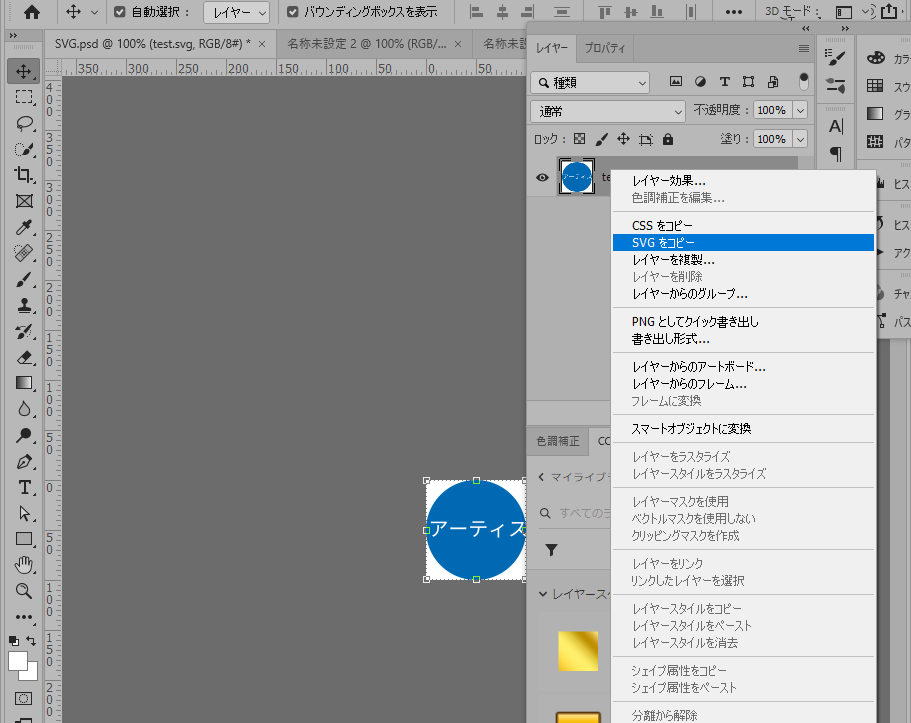This screenshot has height=723, width=911.
Task: Switch to the SVG.psd document tab
Action: click(153, 44)
